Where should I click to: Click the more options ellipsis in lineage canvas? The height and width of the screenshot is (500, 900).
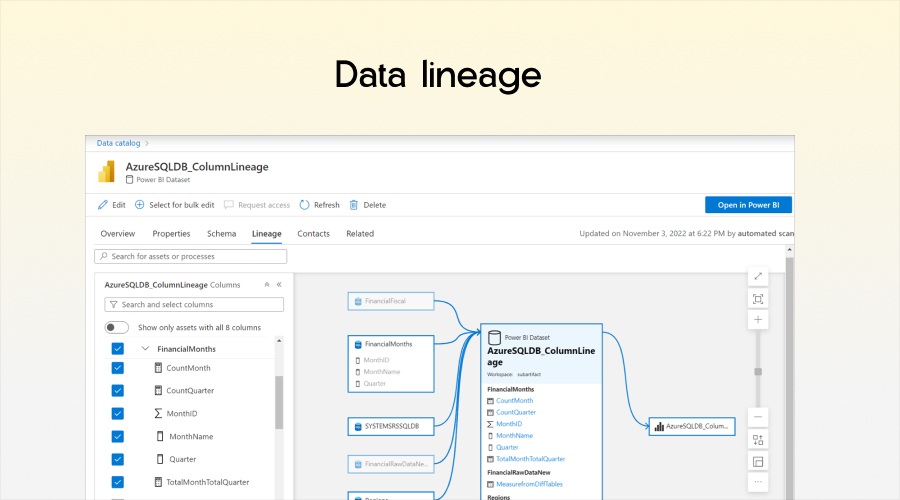758,482
